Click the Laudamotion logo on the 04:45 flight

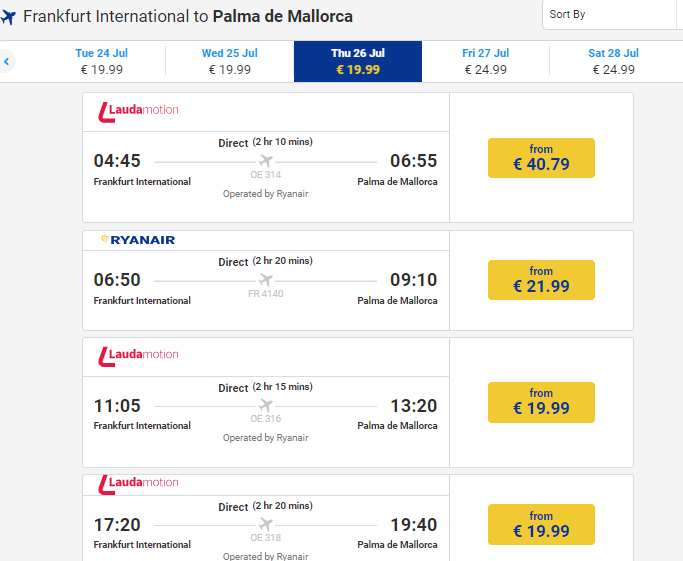[x=138, y=110]
